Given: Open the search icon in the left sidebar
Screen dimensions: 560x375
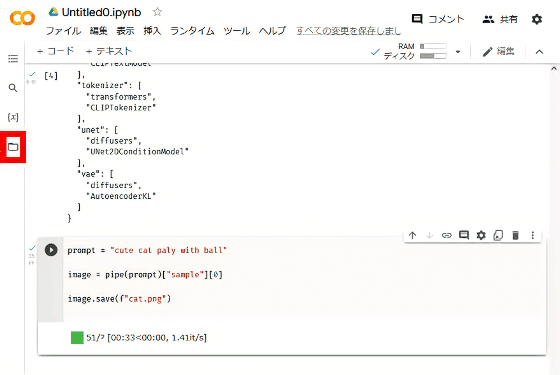Looking at the screenshot, I should click(13, 88).
